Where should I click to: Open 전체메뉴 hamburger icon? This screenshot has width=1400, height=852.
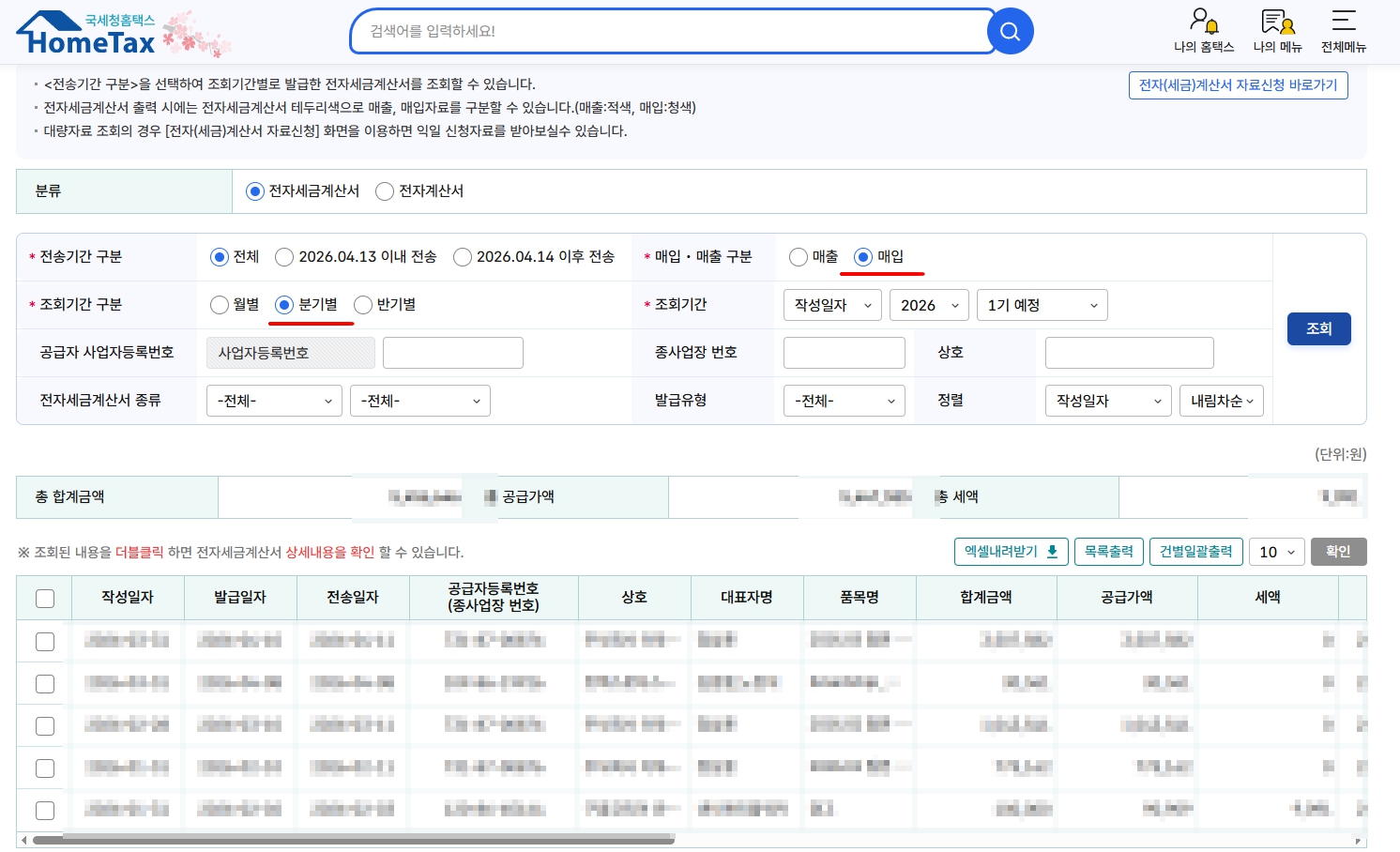1344,32
